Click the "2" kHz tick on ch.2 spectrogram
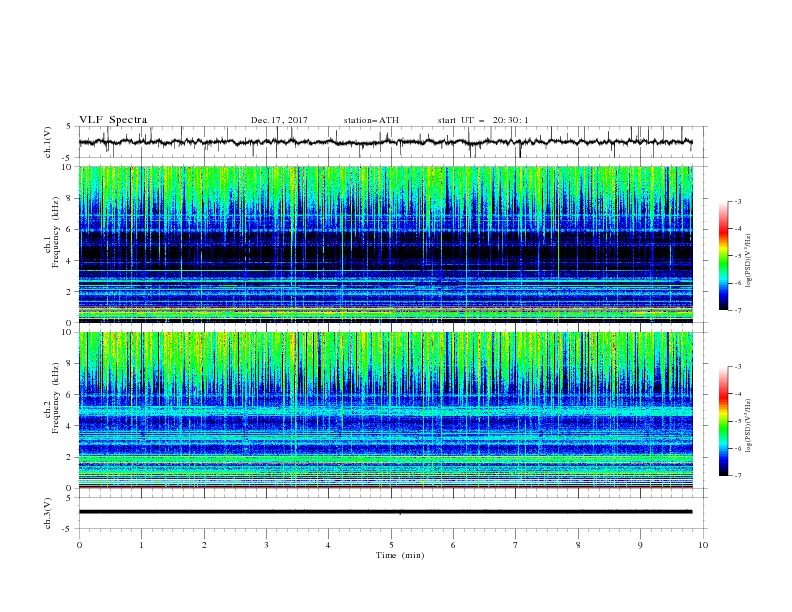792x612 pixels. click(x=71, y=457)
